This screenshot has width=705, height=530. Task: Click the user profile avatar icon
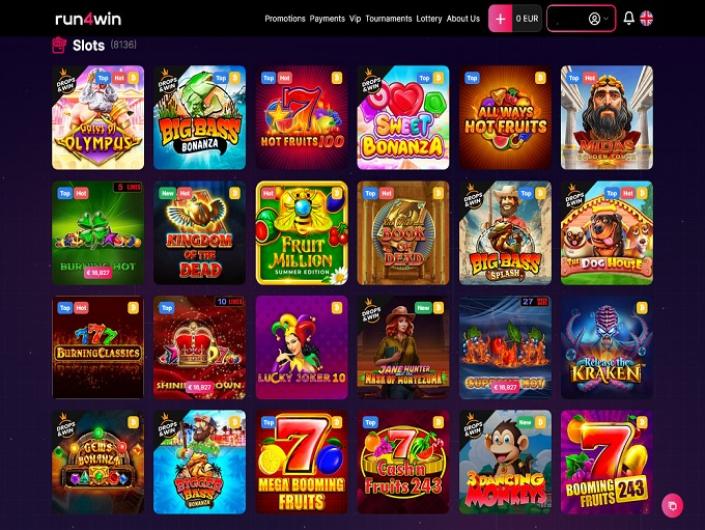[594, 19]
